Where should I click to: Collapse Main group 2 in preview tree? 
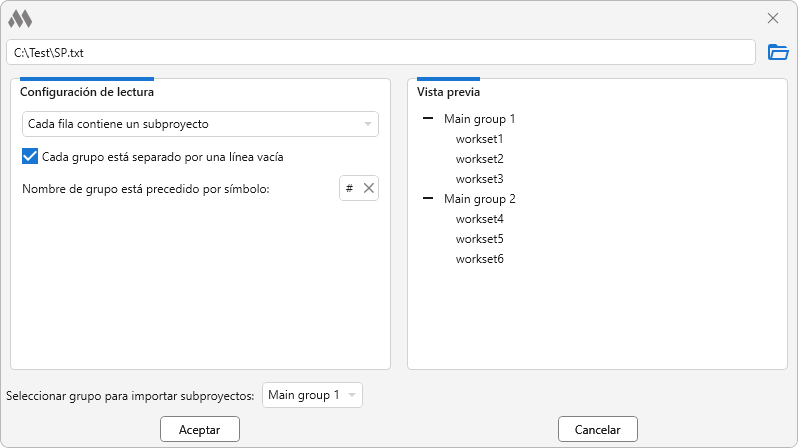pyautogui.click(x=428, y=199)
